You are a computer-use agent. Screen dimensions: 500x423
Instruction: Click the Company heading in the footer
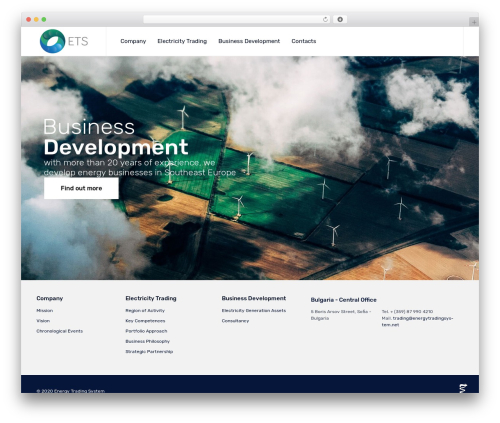click(50, 298)
